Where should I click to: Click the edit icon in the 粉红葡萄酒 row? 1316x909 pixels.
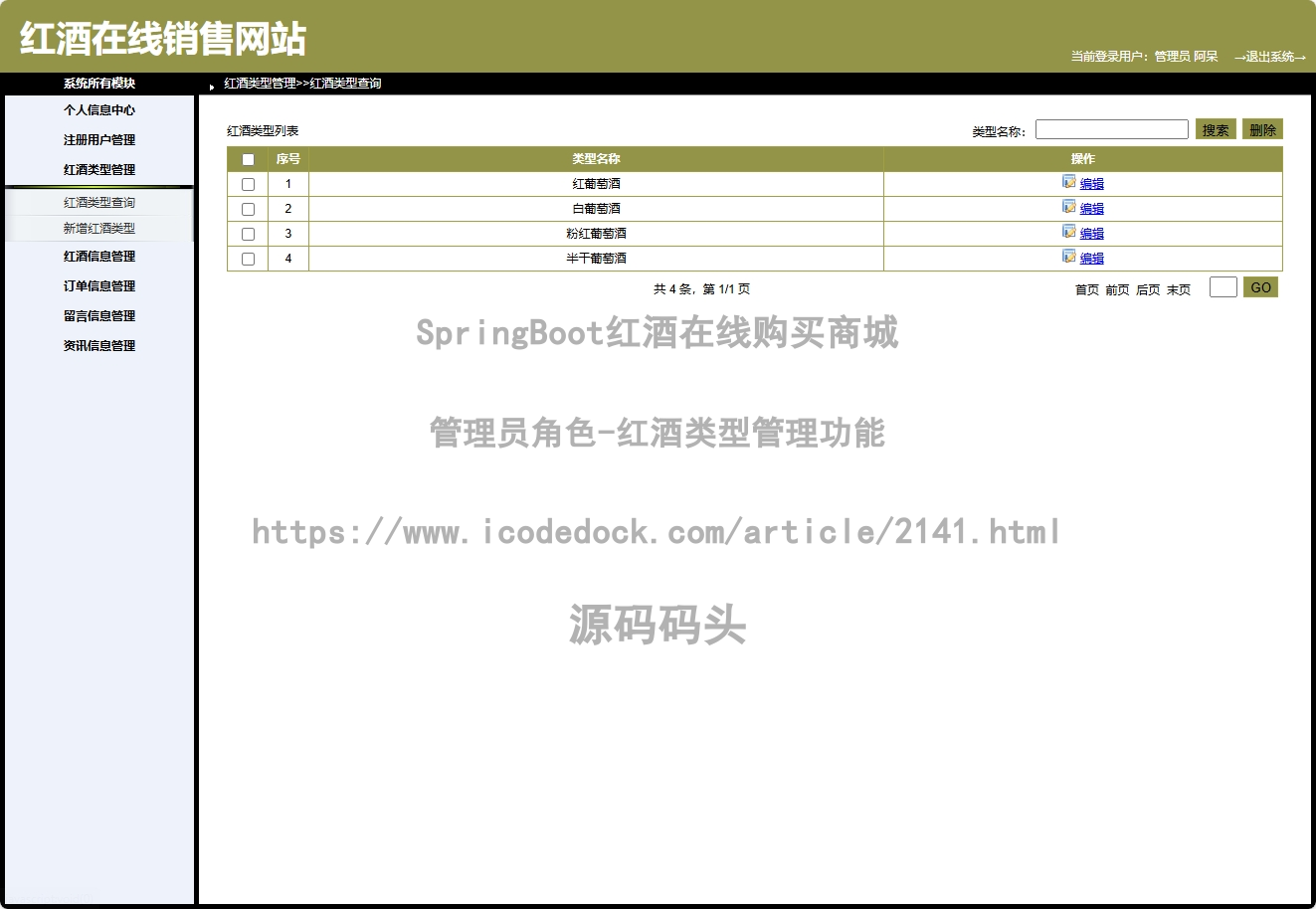(x=1068, y=232)
